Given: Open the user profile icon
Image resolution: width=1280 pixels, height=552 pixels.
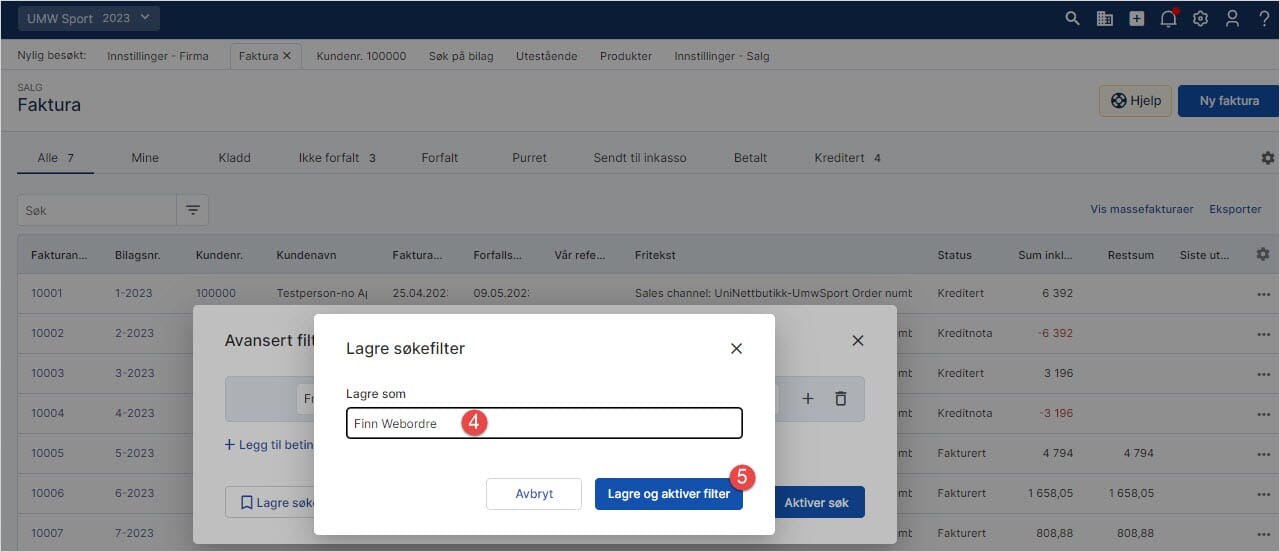Looking at the screenshot, I should point(1232,18).
